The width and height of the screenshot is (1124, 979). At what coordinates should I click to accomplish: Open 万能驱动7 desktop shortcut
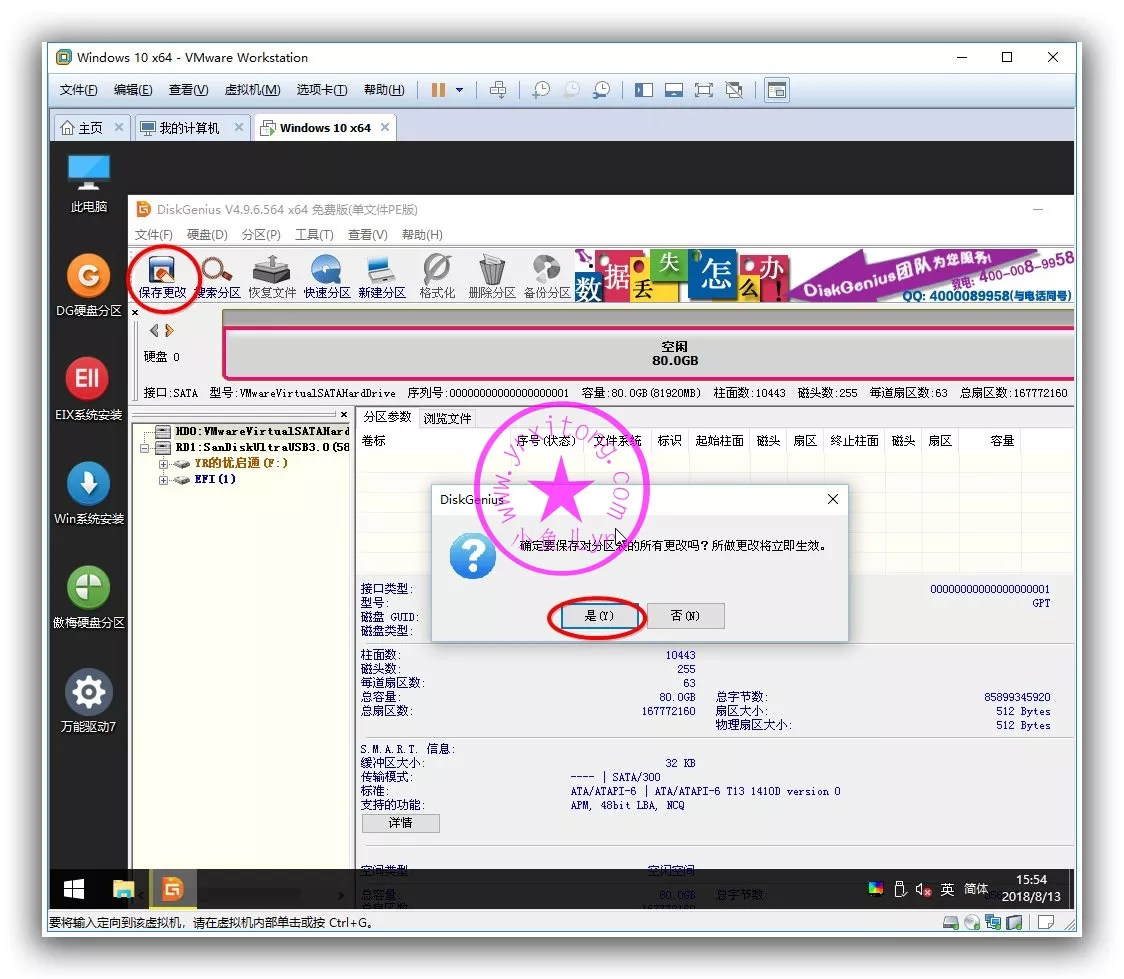click(89, 701)
